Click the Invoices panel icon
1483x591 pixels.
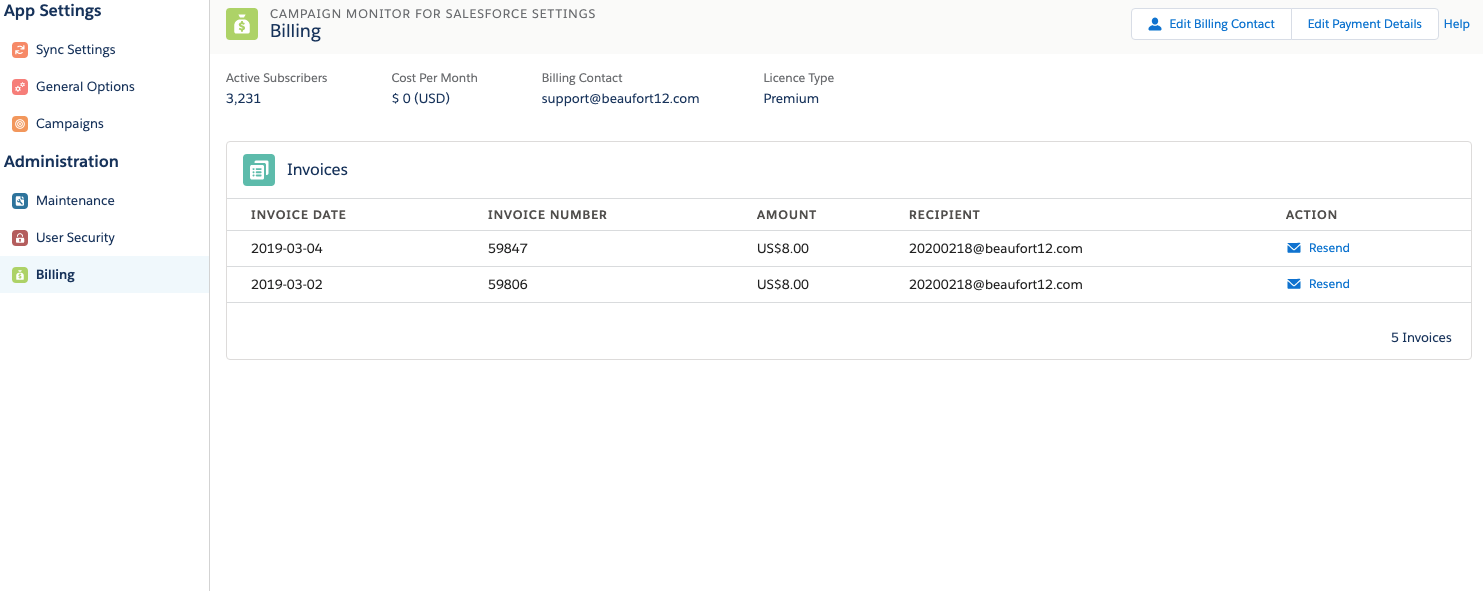pos(259,170)
